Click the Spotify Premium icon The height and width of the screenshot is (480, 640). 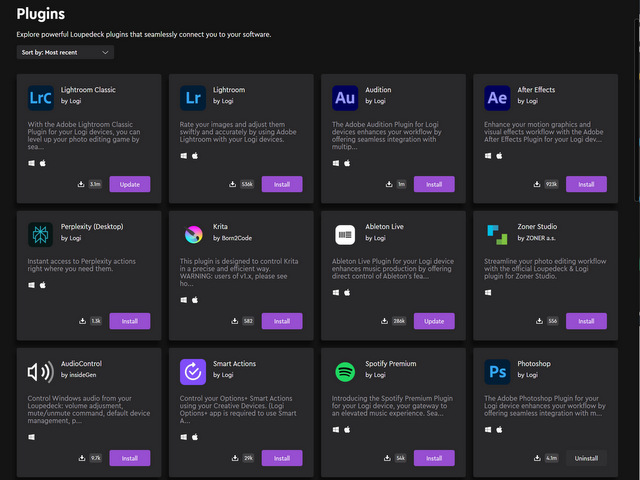(345, 372)
